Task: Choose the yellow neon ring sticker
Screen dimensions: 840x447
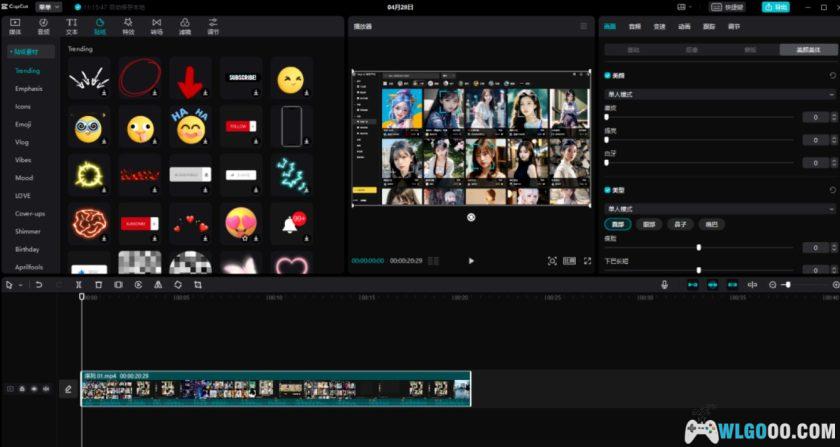Action: tap(89, 175)
